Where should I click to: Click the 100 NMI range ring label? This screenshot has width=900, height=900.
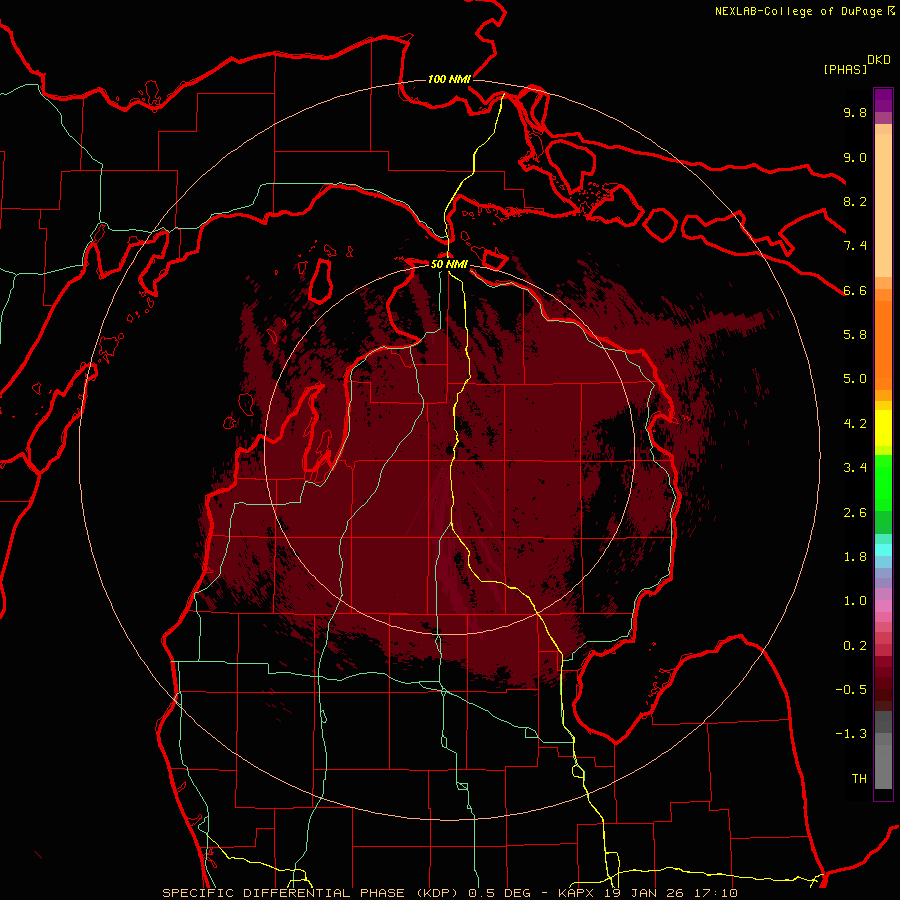pos(449,79)
